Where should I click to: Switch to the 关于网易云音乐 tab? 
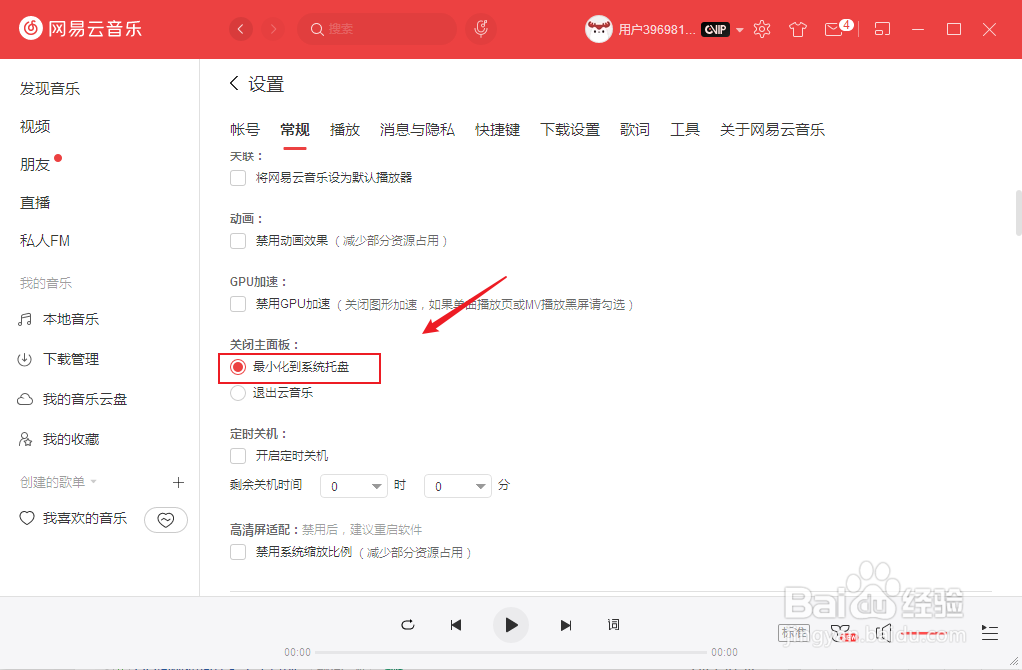[x=772, y=130]
